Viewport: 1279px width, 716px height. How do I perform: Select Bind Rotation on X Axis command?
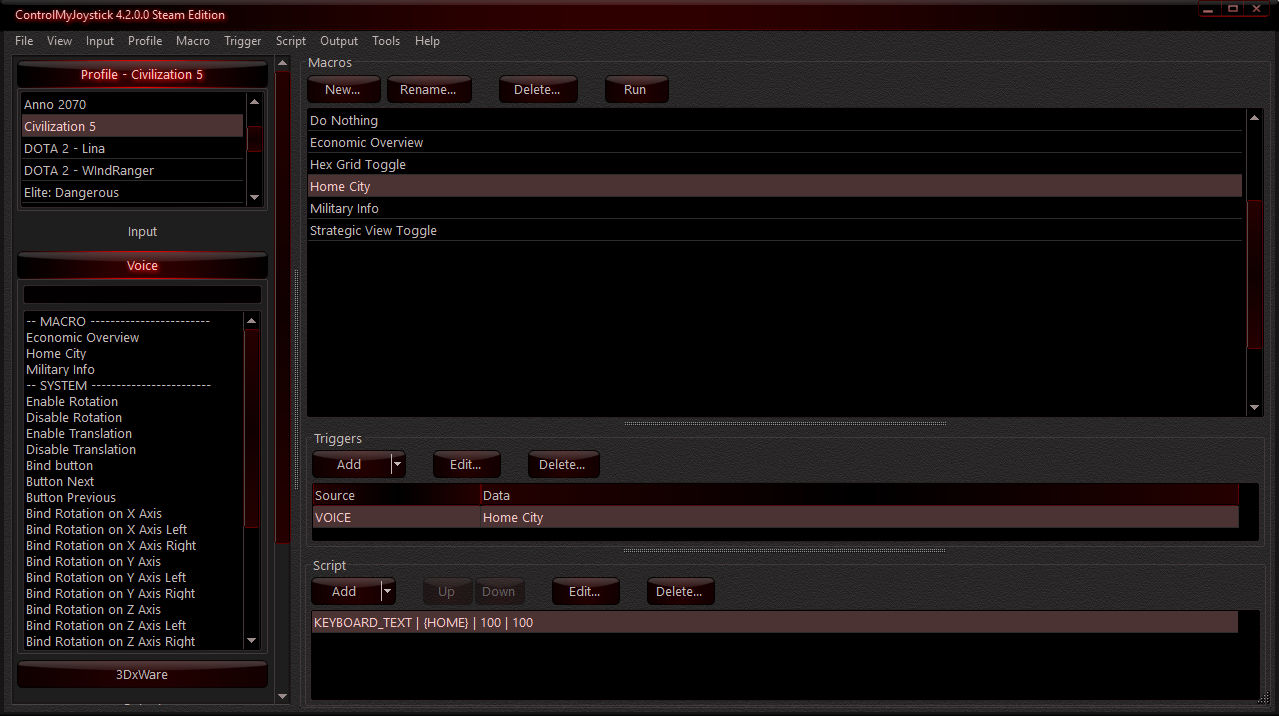94,513
